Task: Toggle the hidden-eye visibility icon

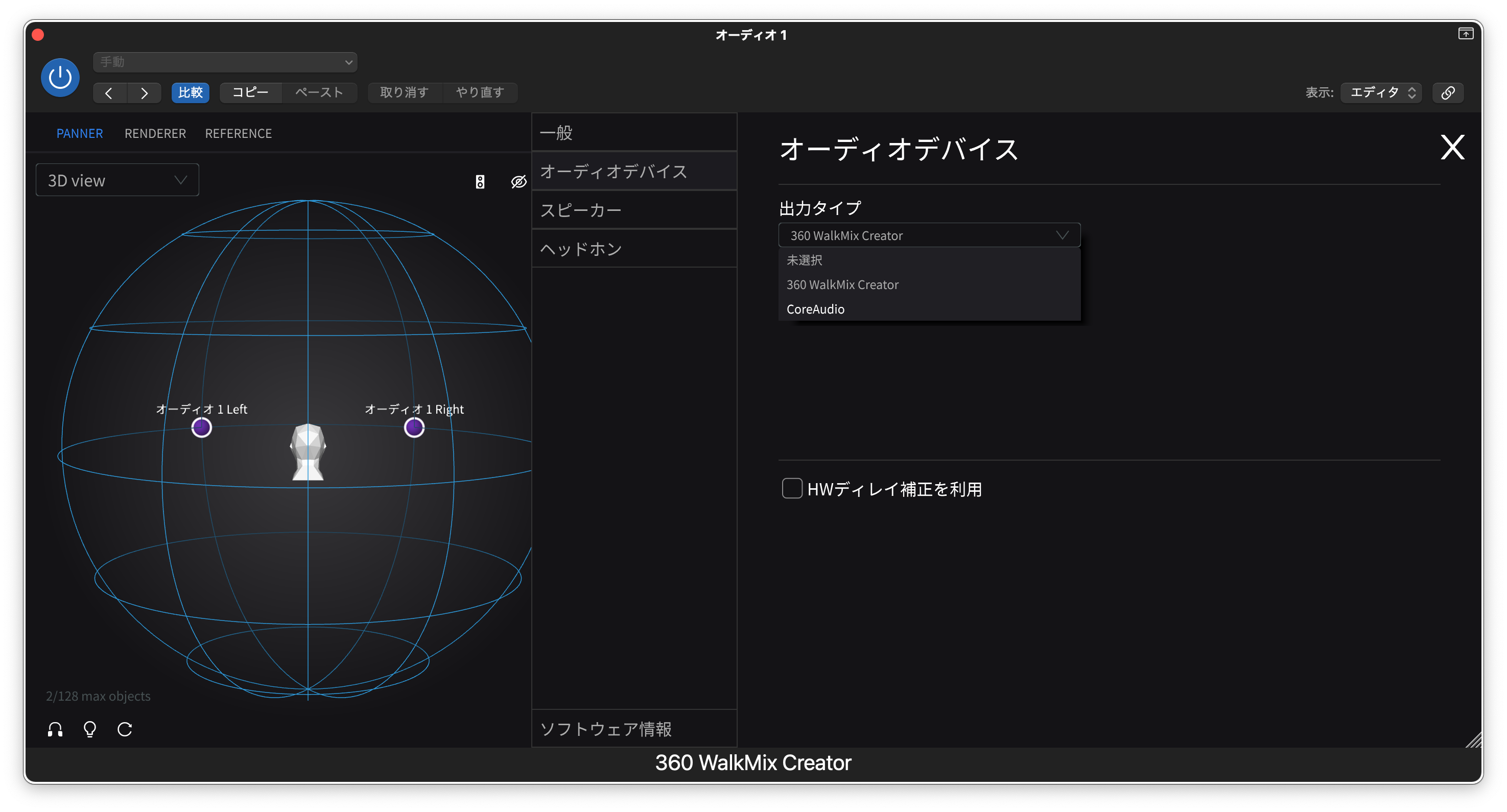Action: tap(519, 182)
